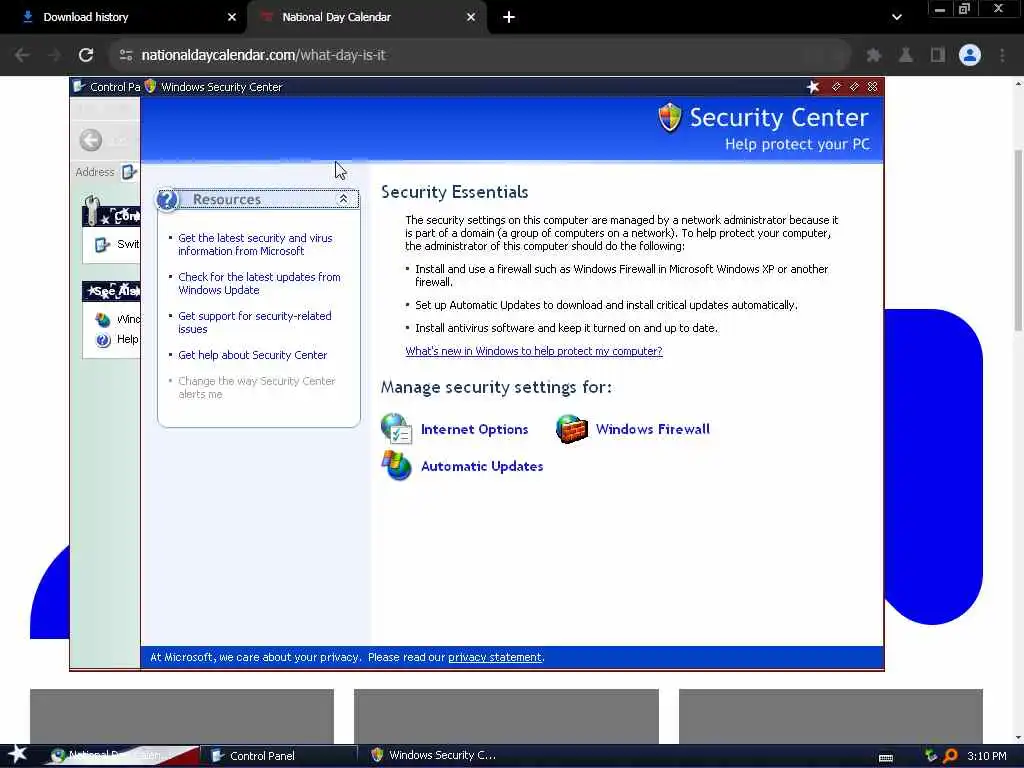
Task: Expand the See Also section header in Control Panel
Action: tap(112, 291)
